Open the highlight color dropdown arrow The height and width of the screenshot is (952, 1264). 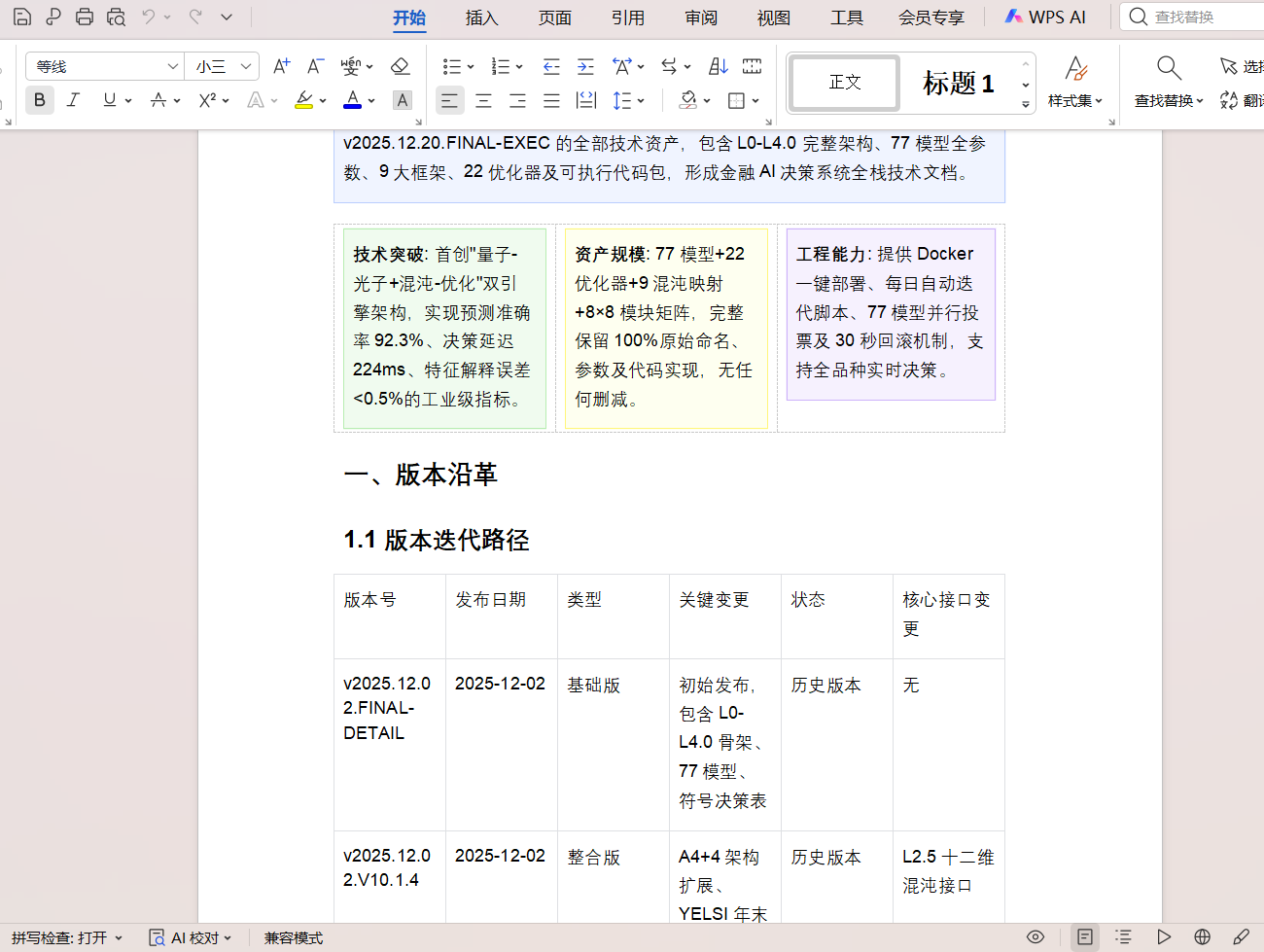coord(323,100)
